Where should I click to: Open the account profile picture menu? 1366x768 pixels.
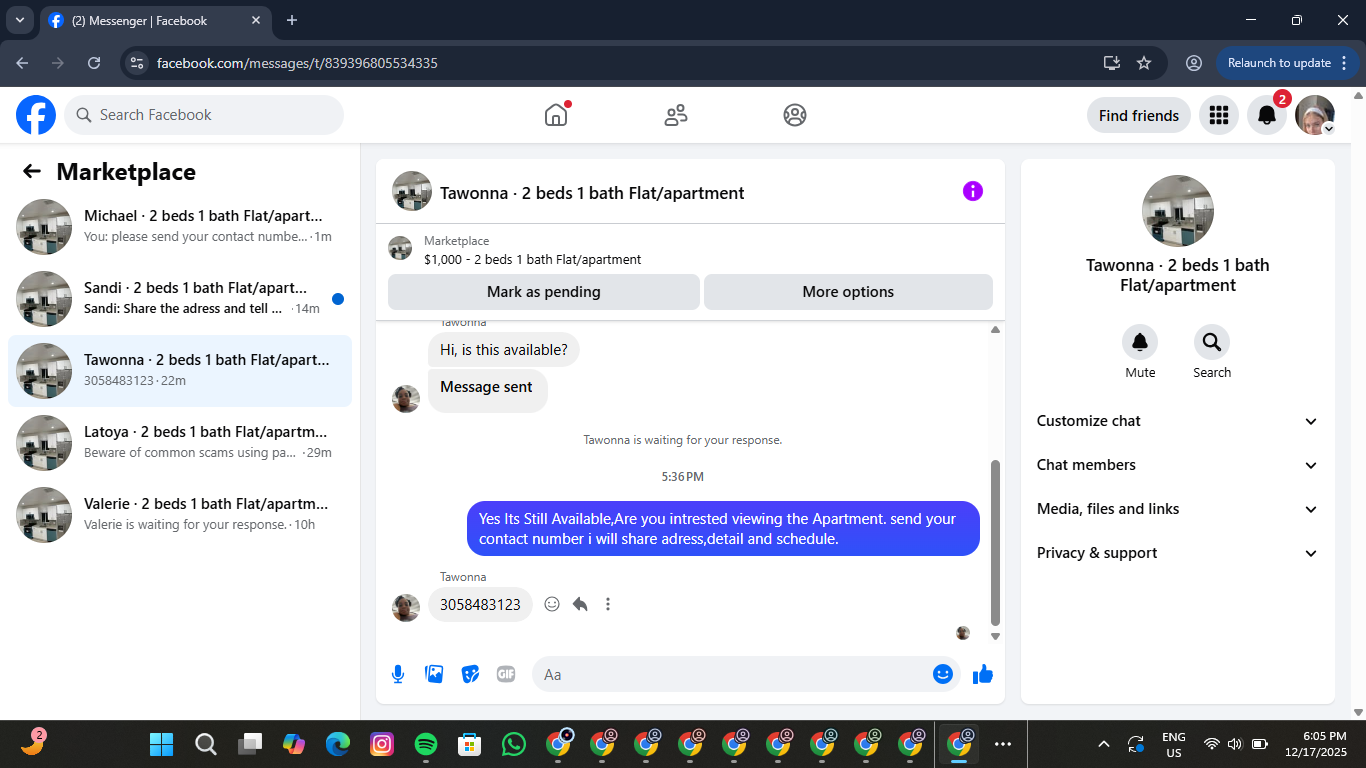(x=1315, y=115)
